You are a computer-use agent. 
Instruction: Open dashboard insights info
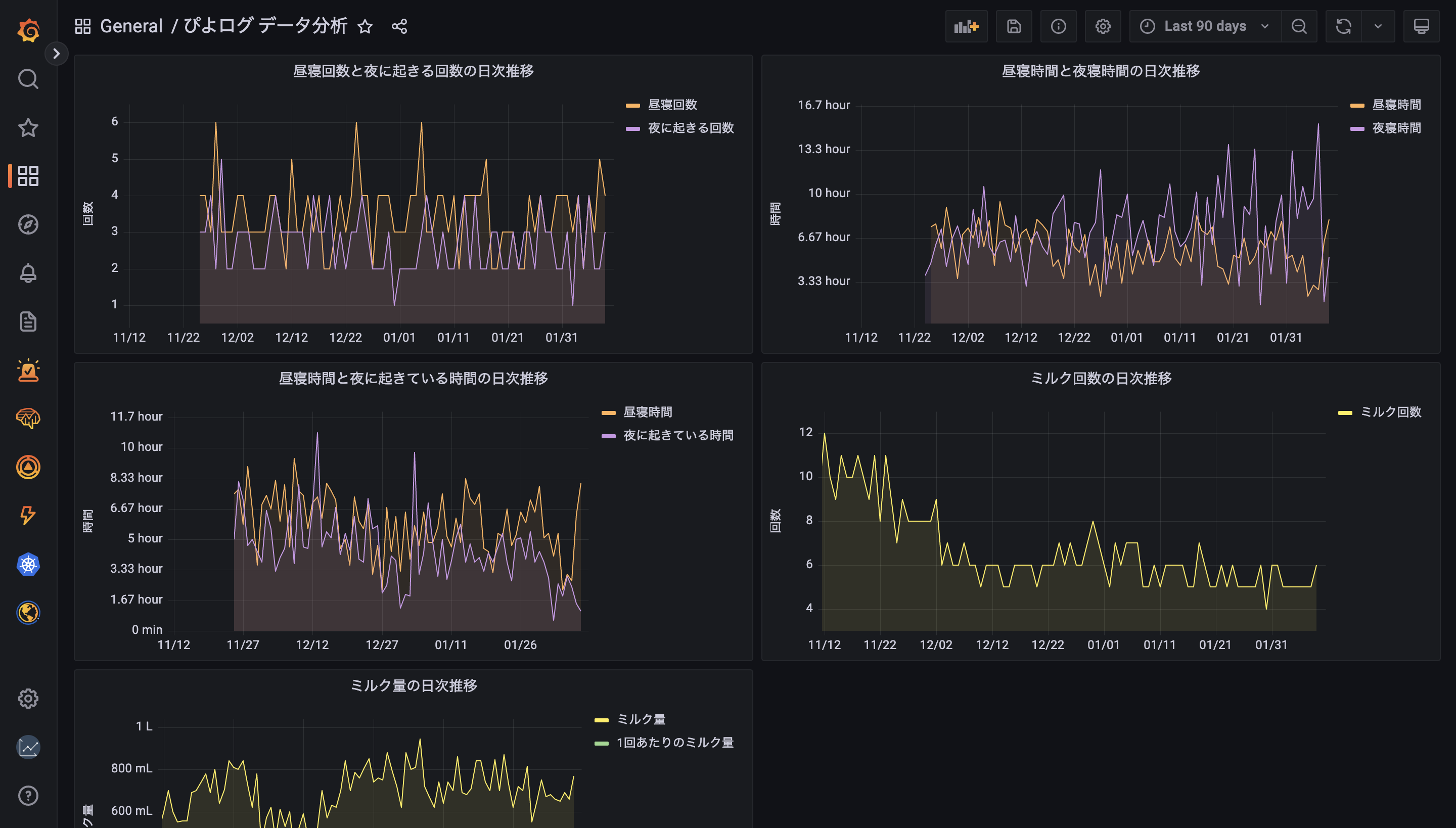click(1058, 26)
